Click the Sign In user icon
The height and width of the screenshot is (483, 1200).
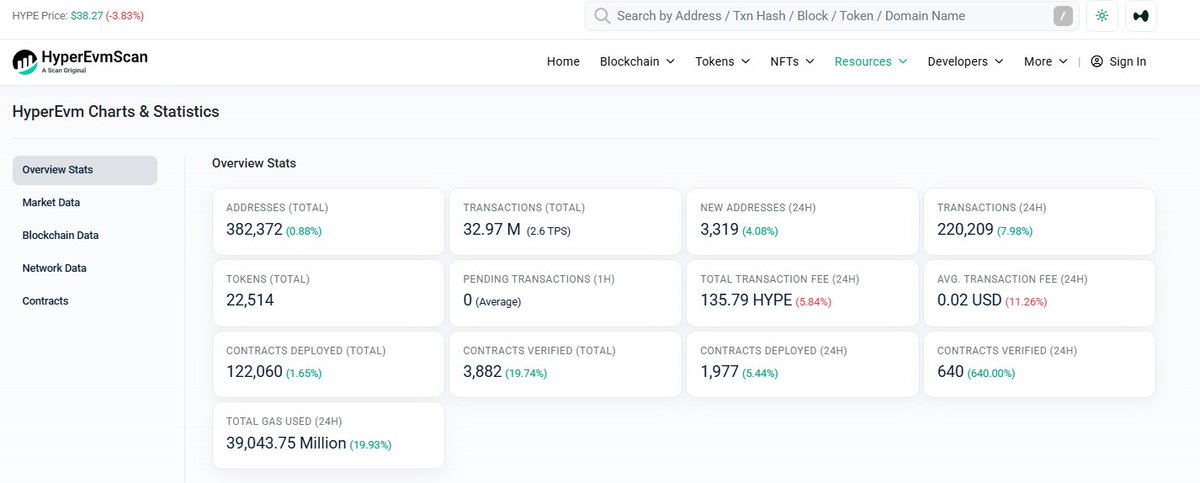[x=1097, y=61]
